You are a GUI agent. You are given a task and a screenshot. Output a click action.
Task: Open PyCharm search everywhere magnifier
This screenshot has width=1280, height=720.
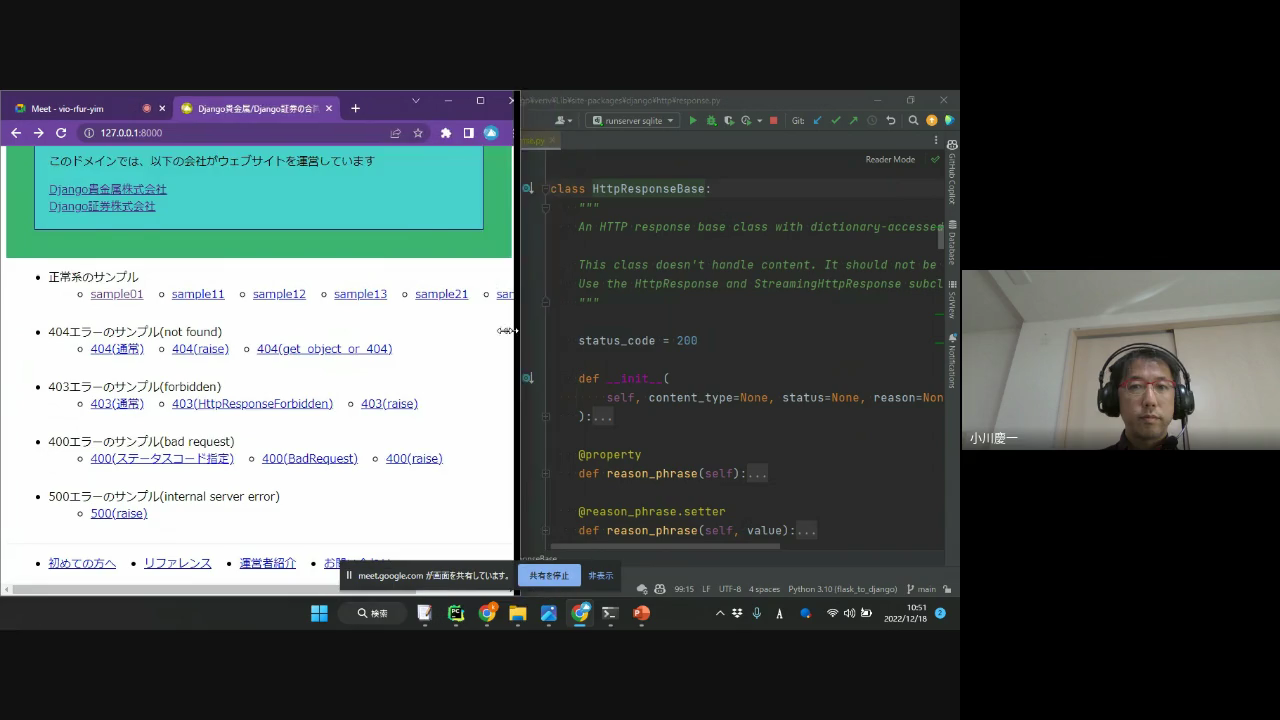pyautogui.click(x=913, y=121)
